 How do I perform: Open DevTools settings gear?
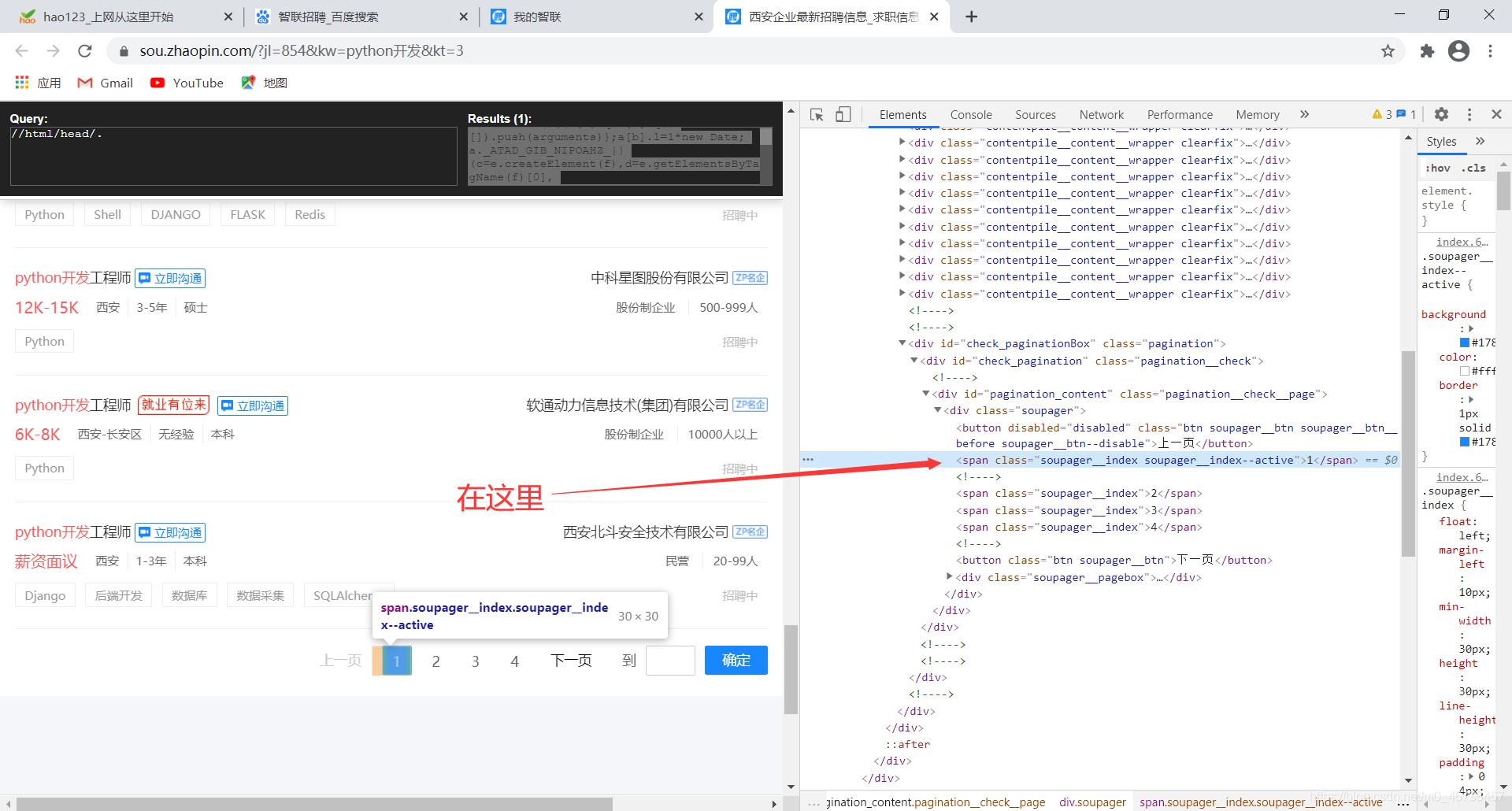point(1441,114)
